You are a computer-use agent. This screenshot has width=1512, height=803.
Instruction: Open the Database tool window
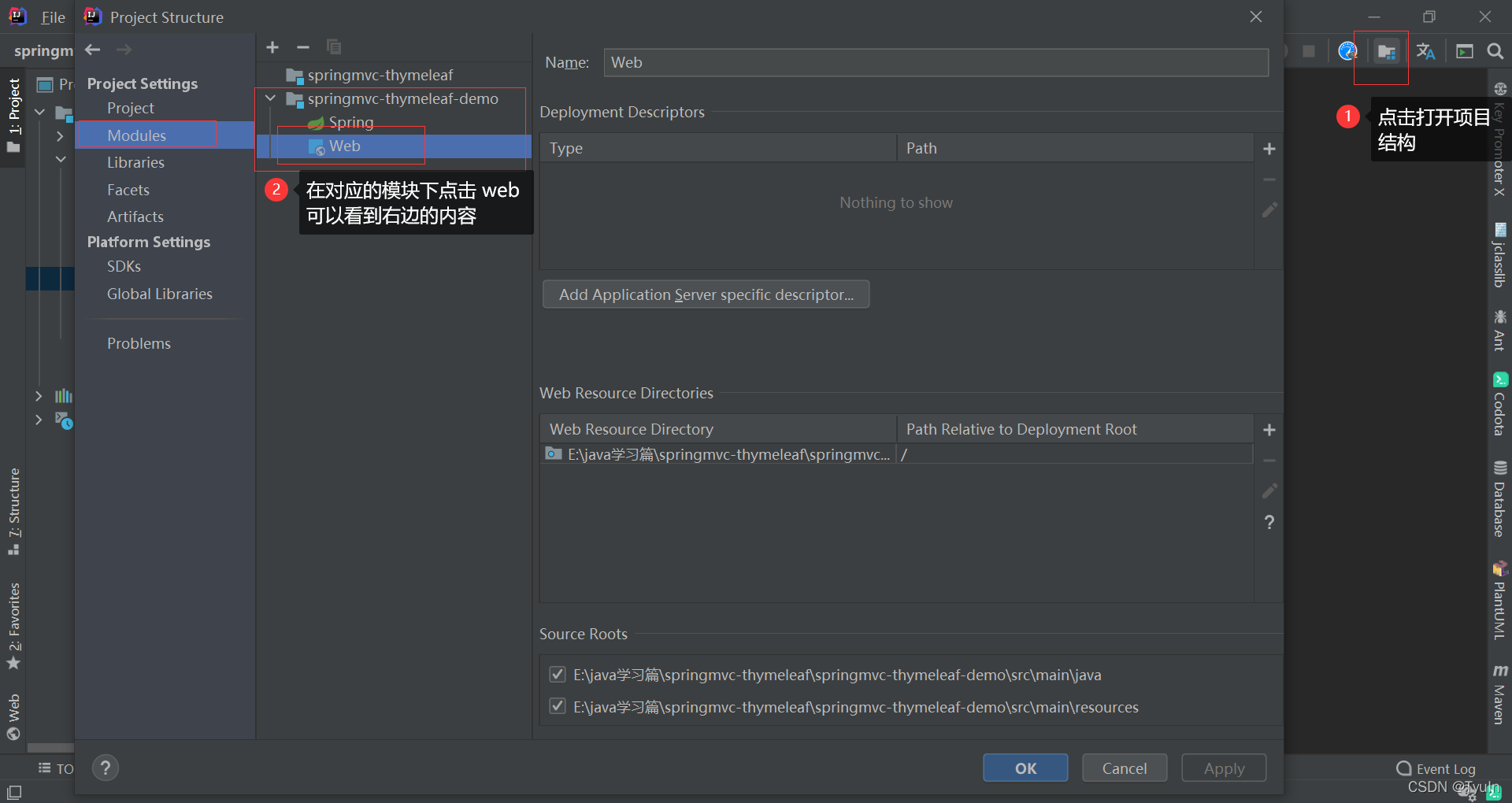coord(1499,500)
